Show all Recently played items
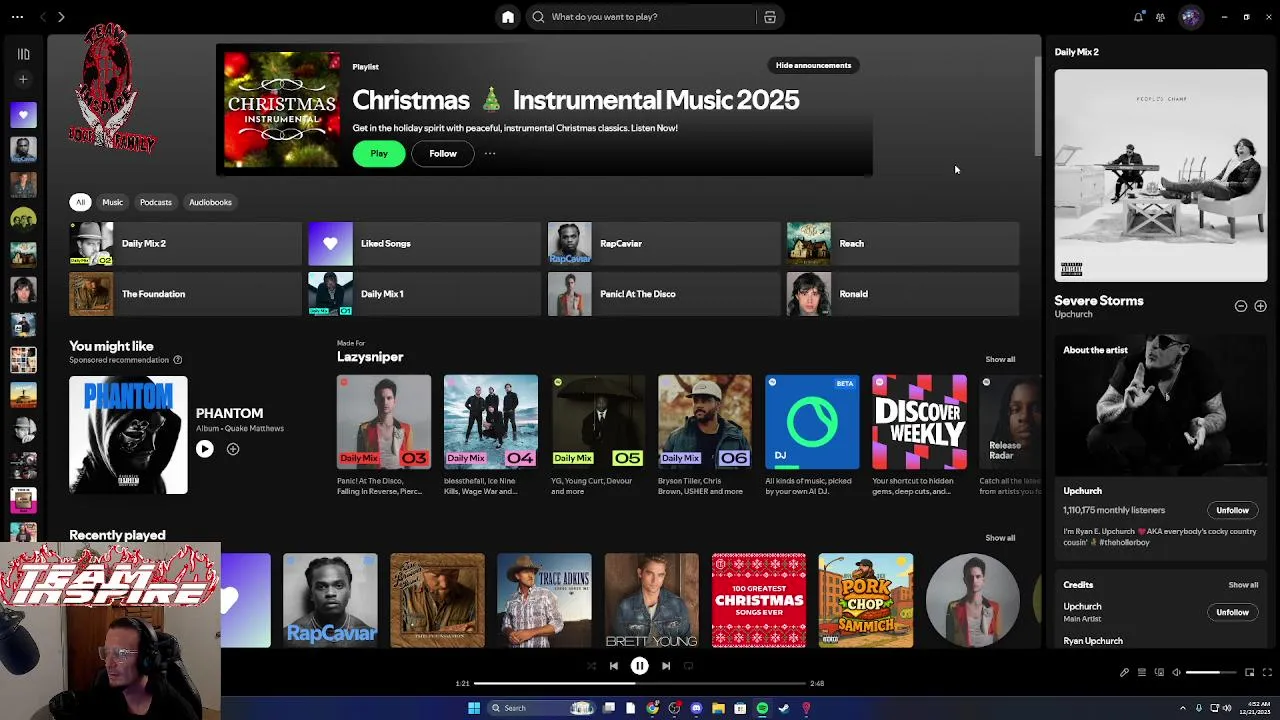Screen dimensions: 1280x720 (1000, 538)
